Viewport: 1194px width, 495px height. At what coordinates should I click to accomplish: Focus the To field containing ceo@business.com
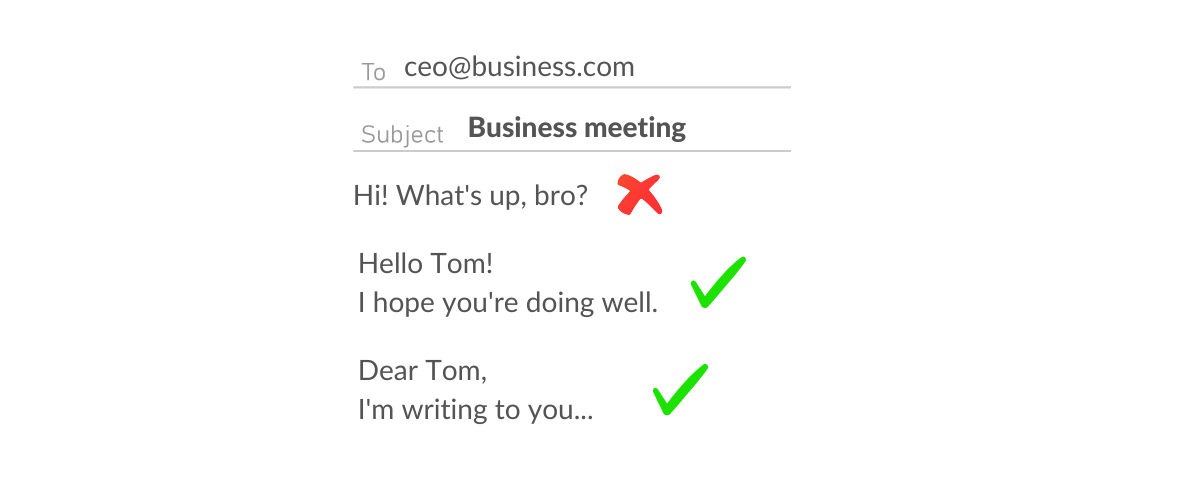[x=519, y=68]
